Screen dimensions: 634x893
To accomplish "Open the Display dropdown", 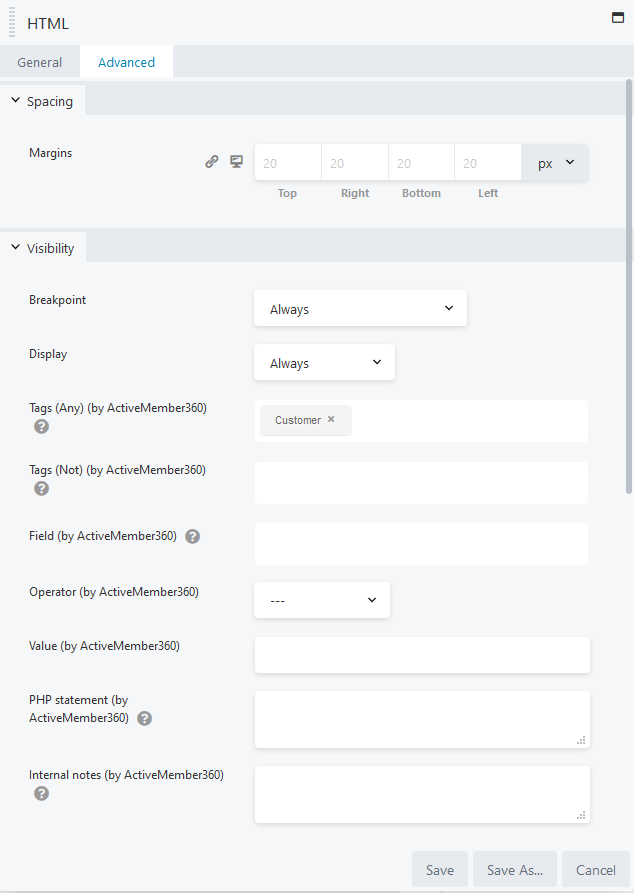I will tap(324, 362).
